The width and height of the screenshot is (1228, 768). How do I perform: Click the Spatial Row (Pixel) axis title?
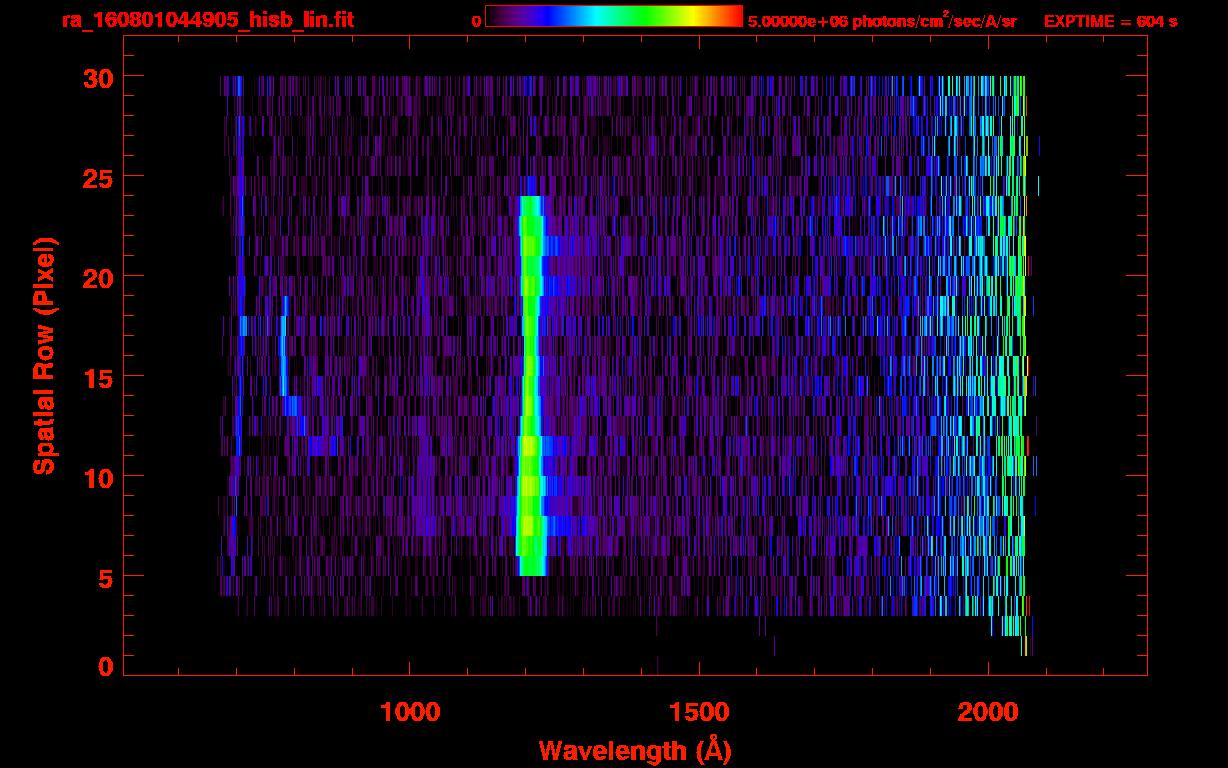(x=45, y=355)
